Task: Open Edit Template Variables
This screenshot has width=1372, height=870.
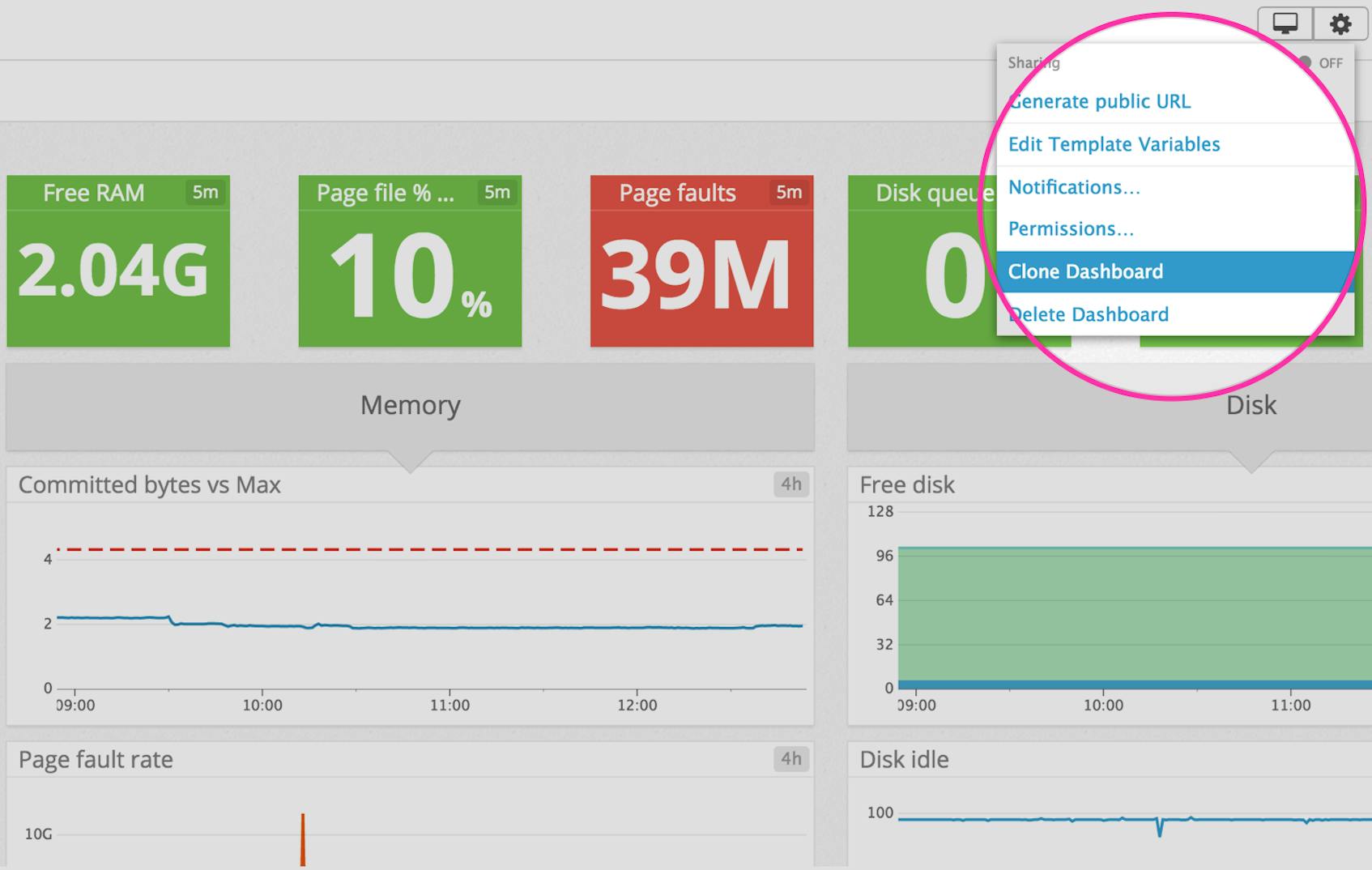Action: click(x=1114, y=144)
